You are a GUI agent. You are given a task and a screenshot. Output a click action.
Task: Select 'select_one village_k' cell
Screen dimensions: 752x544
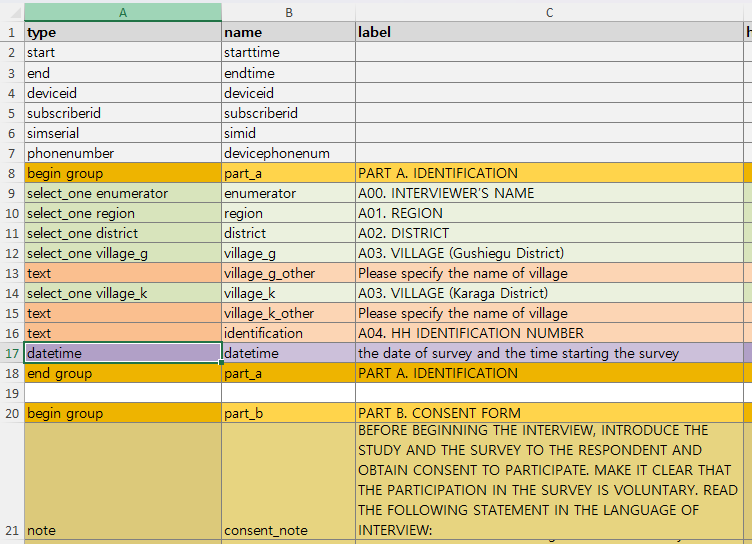click(123, 293)
